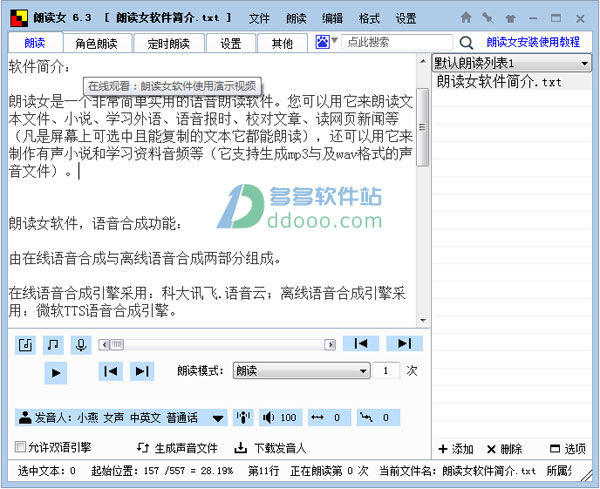Screen dimensions: 600x489
Task: Switch to the 定时朗读 tab
Action: point(169,43)
